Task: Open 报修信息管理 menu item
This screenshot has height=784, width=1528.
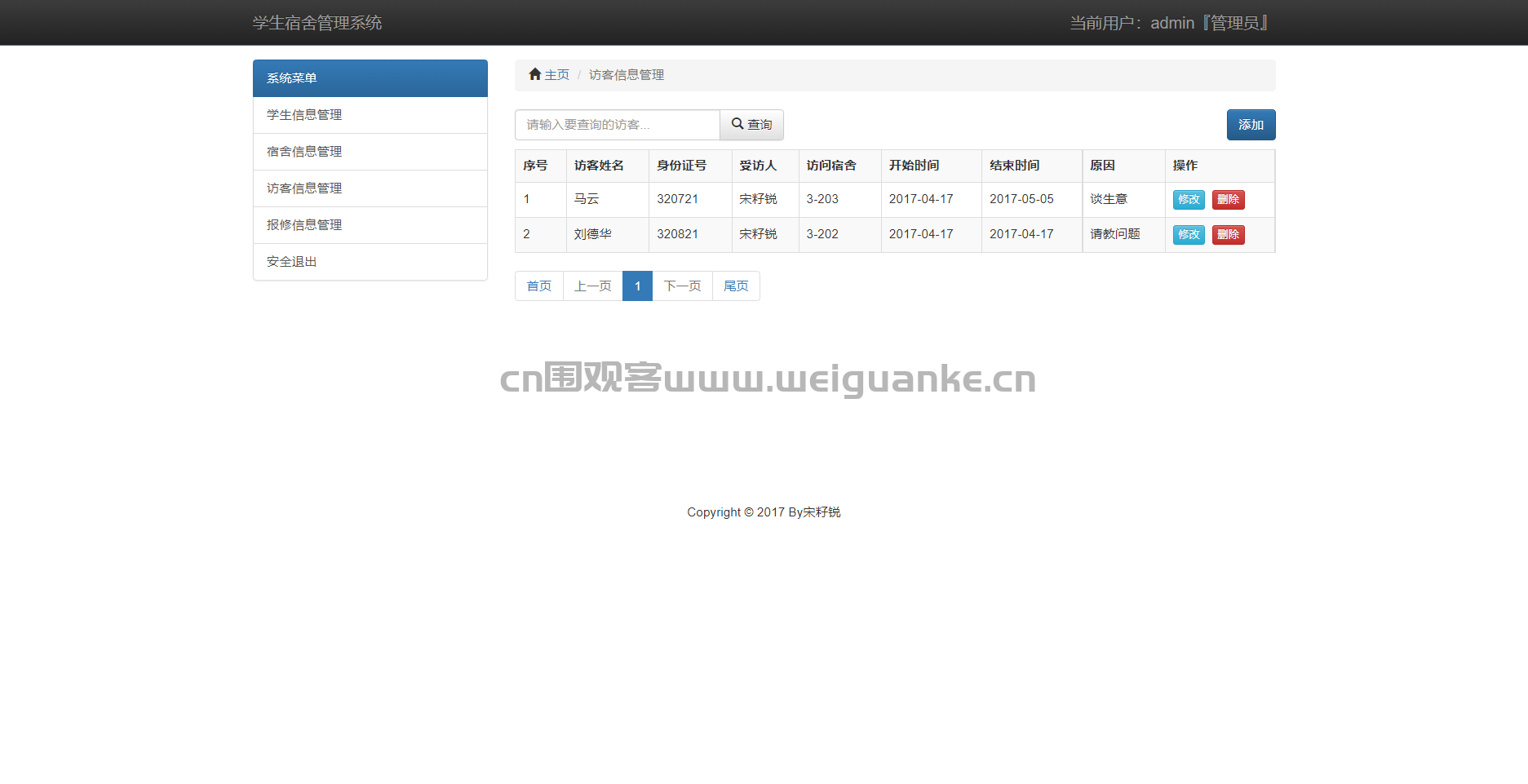Action: 370,225
